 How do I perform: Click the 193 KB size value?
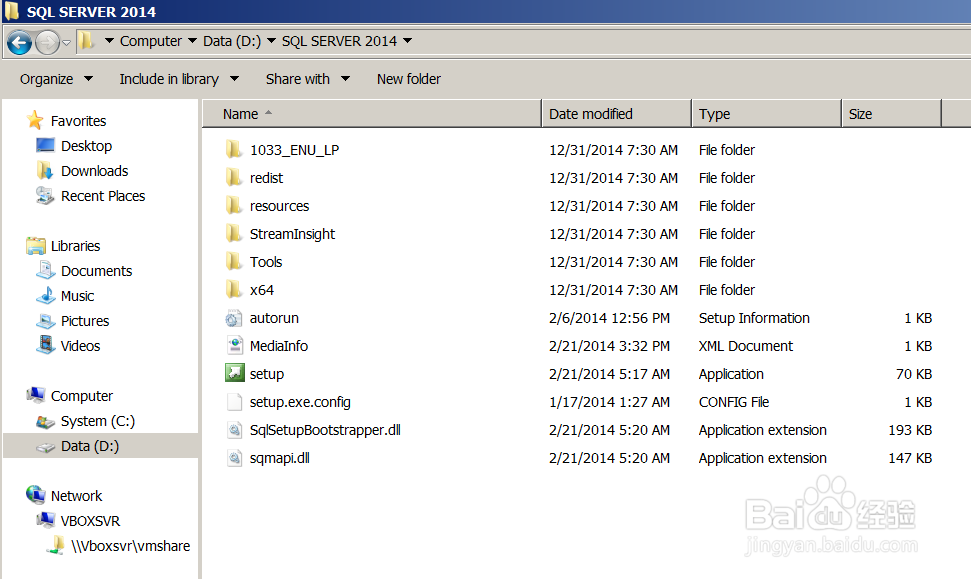[910, 430]
